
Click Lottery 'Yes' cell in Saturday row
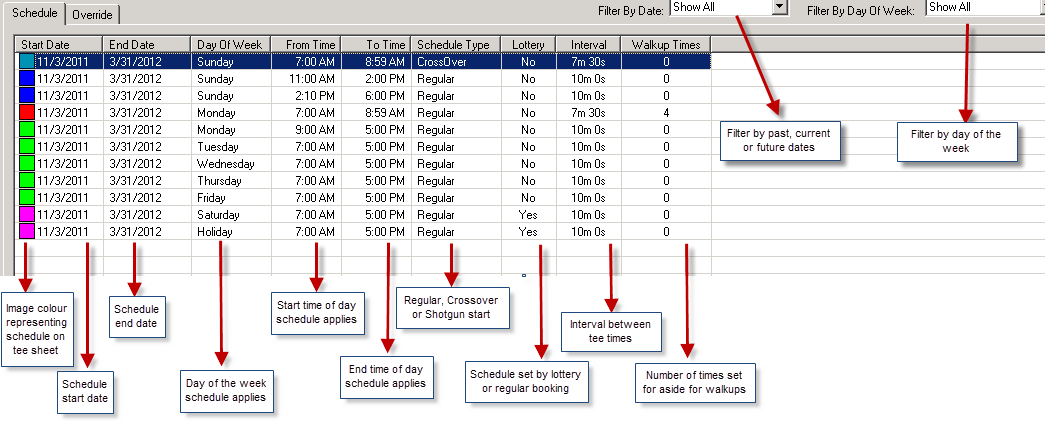[527, 214]
